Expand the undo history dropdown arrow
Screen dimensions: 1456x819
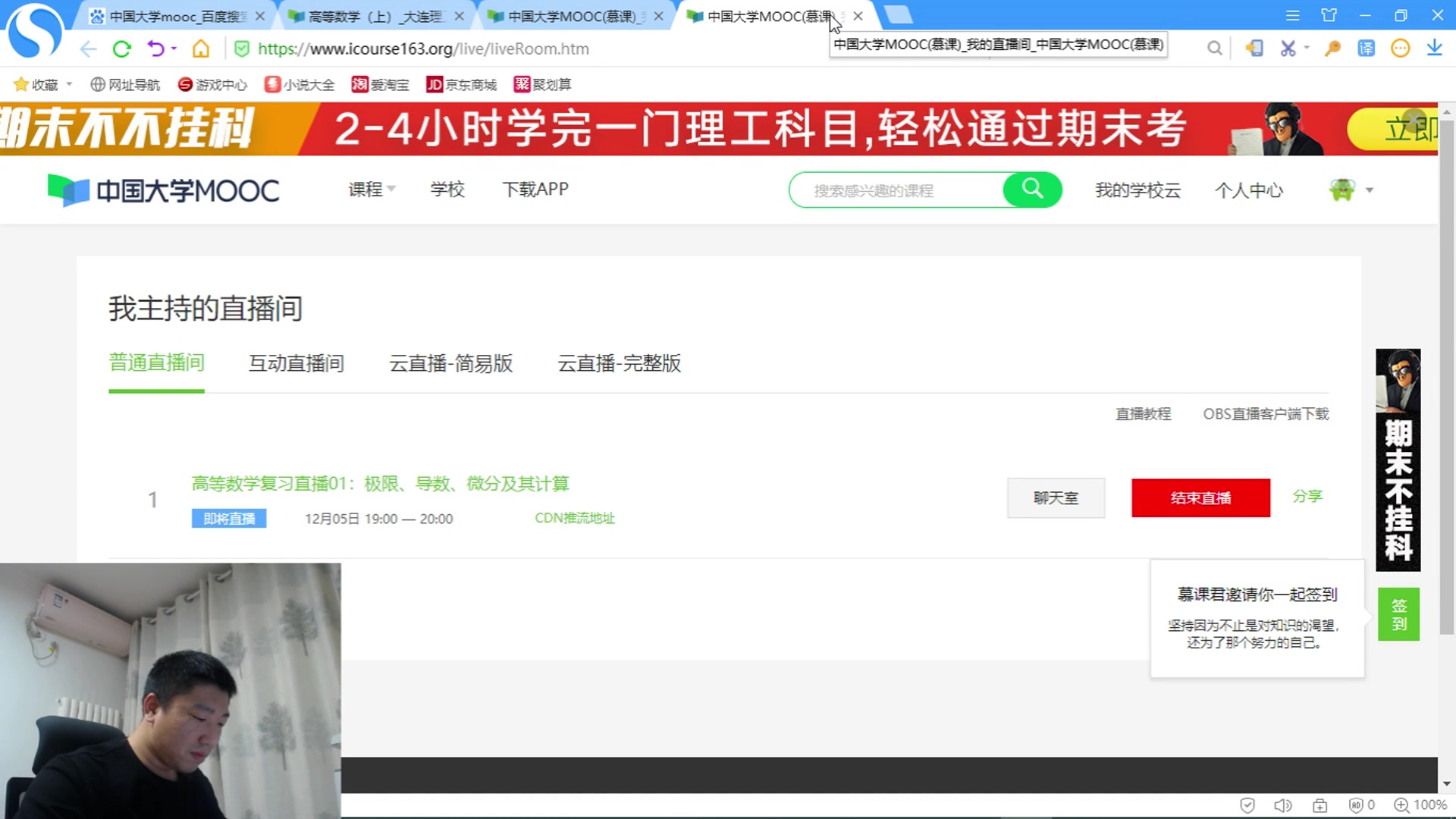pyautogui.click(x=174, y=49)
